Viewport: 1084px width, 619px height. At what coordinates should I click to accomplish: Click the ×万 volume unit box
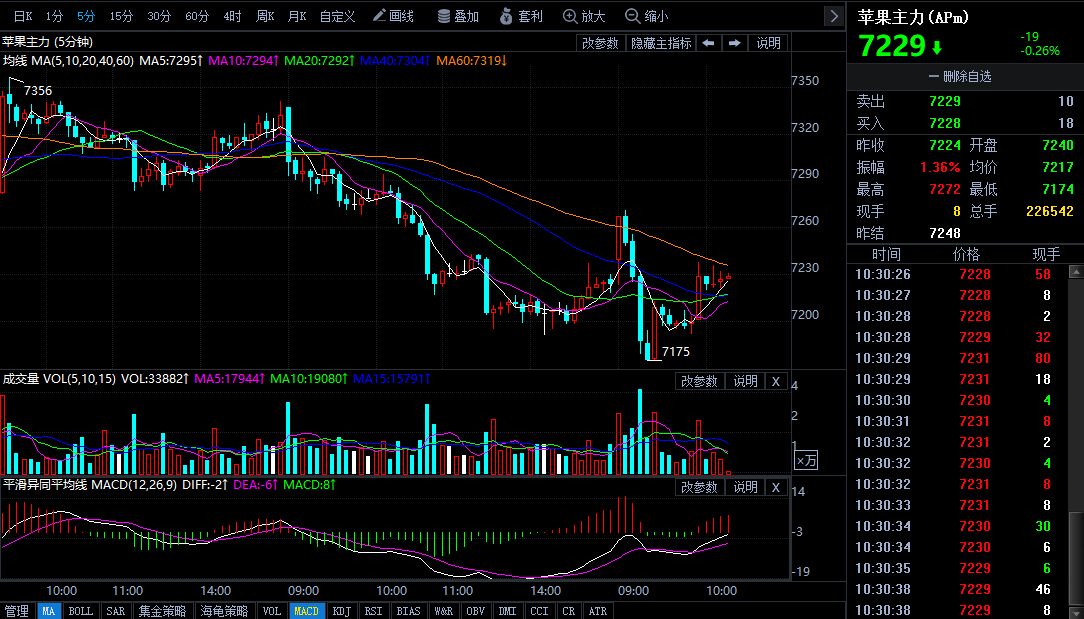click(x=806, y=460)
